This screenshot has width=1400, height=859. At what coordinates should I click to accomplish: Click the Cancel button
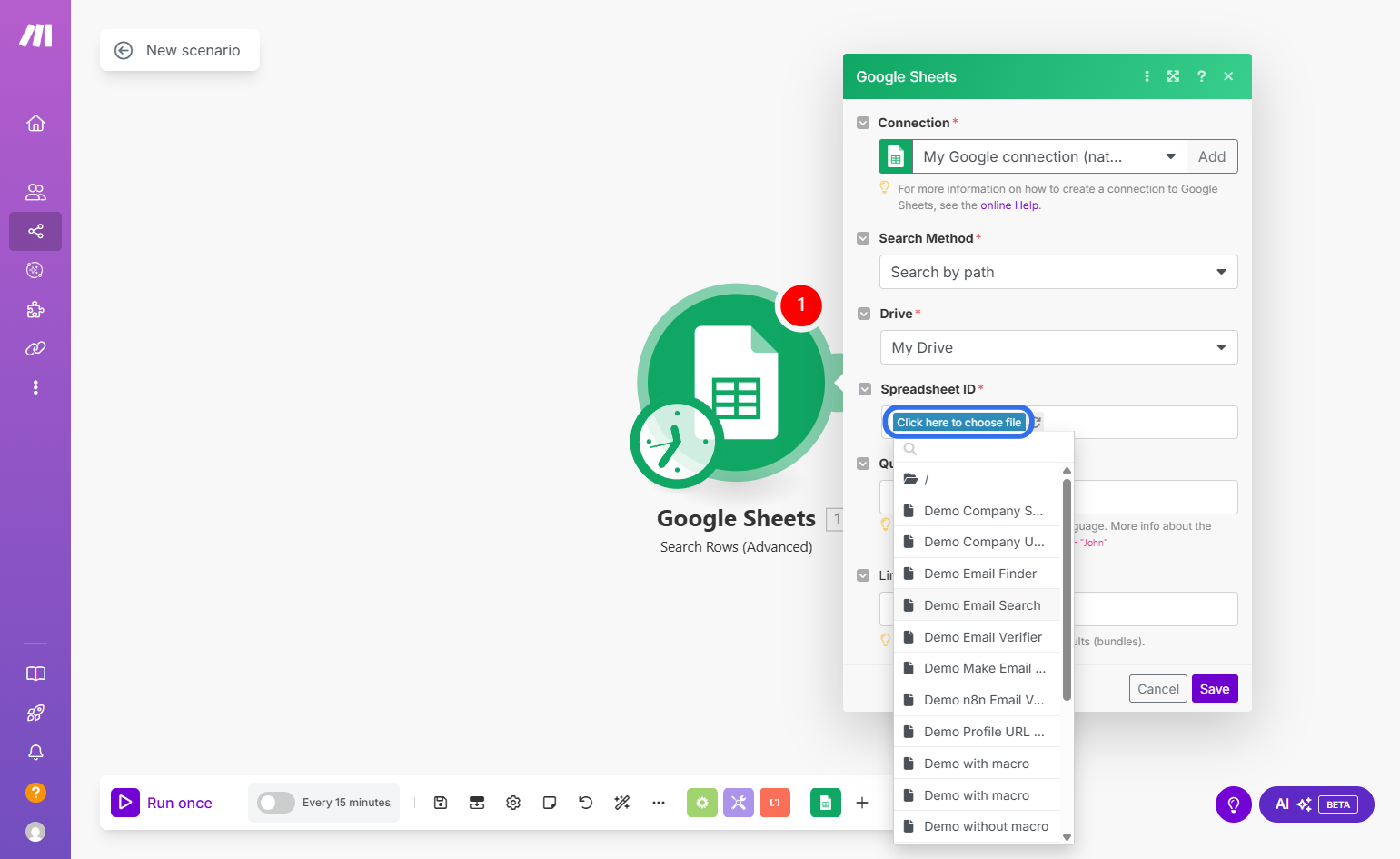(1158, 689)
